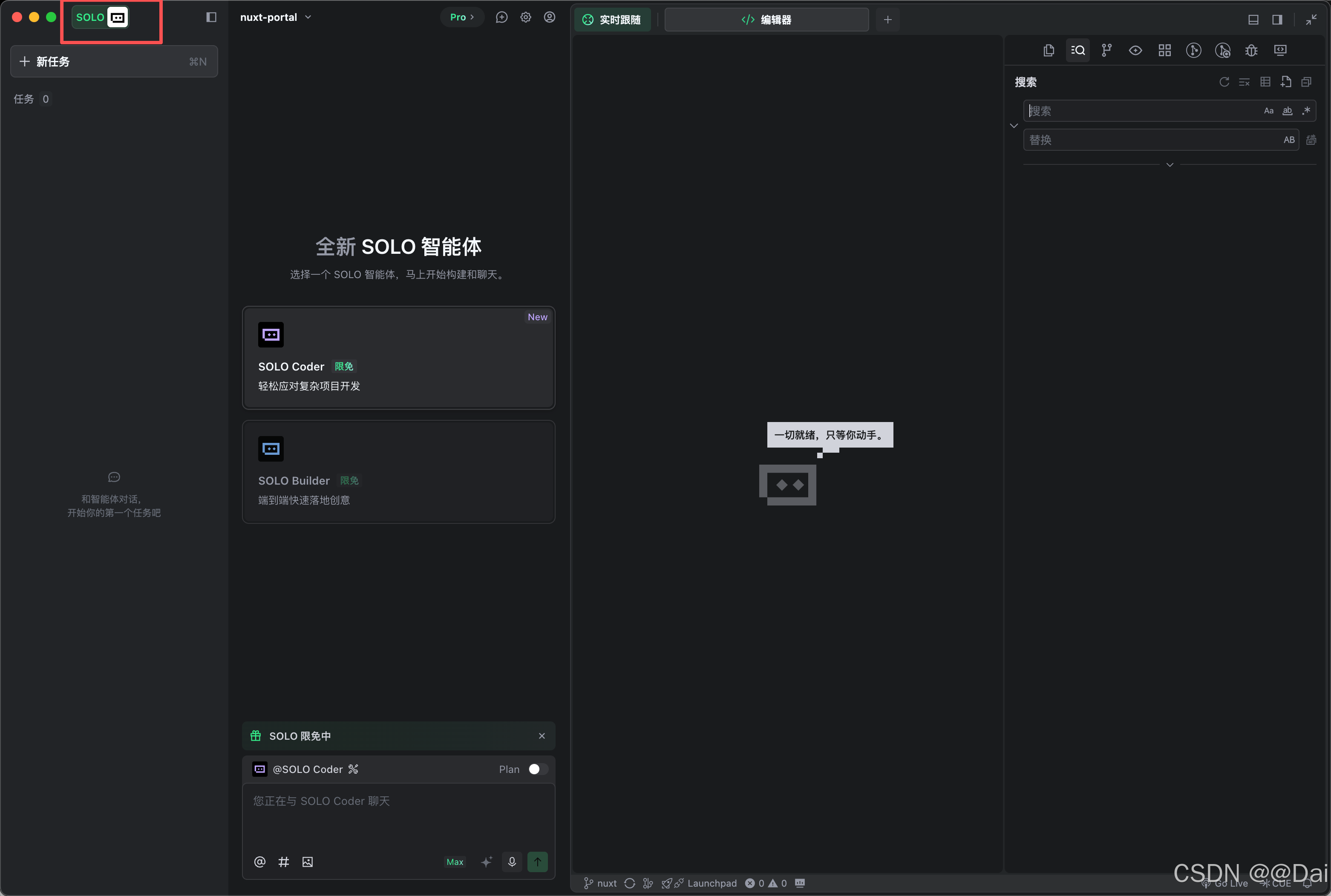The height and width of the screenshot is (896, 1331).
Task: Switch to the 编辑器 tab
Action: (x=766, y=20)
